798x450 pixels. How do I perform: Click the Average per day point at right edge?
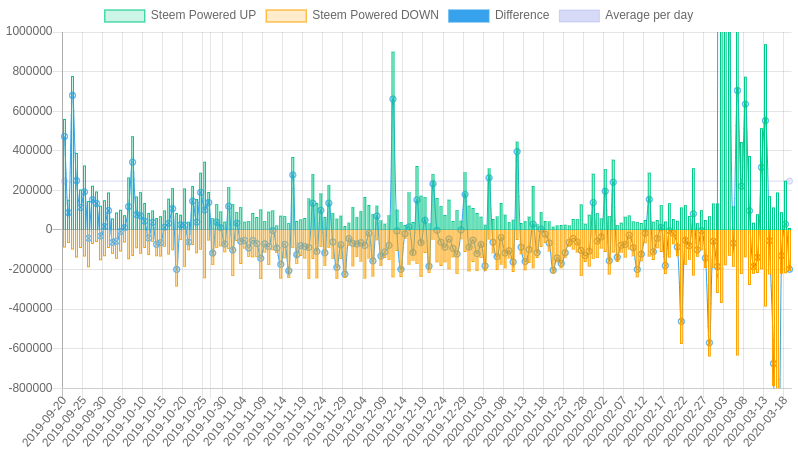(x=789, y=181)
